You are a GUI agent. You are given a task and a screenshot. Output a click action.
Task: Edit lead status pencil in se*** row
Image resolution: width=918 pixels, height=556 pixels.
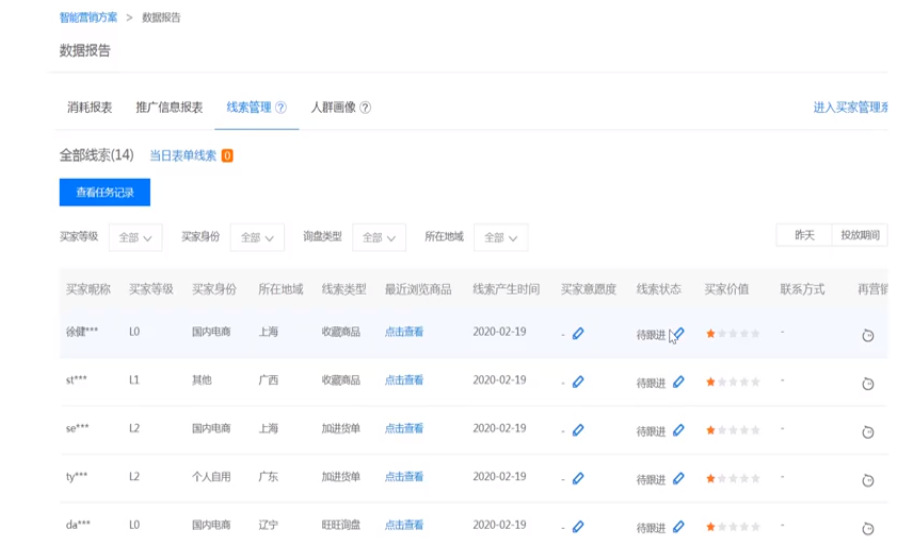[679, 430]
